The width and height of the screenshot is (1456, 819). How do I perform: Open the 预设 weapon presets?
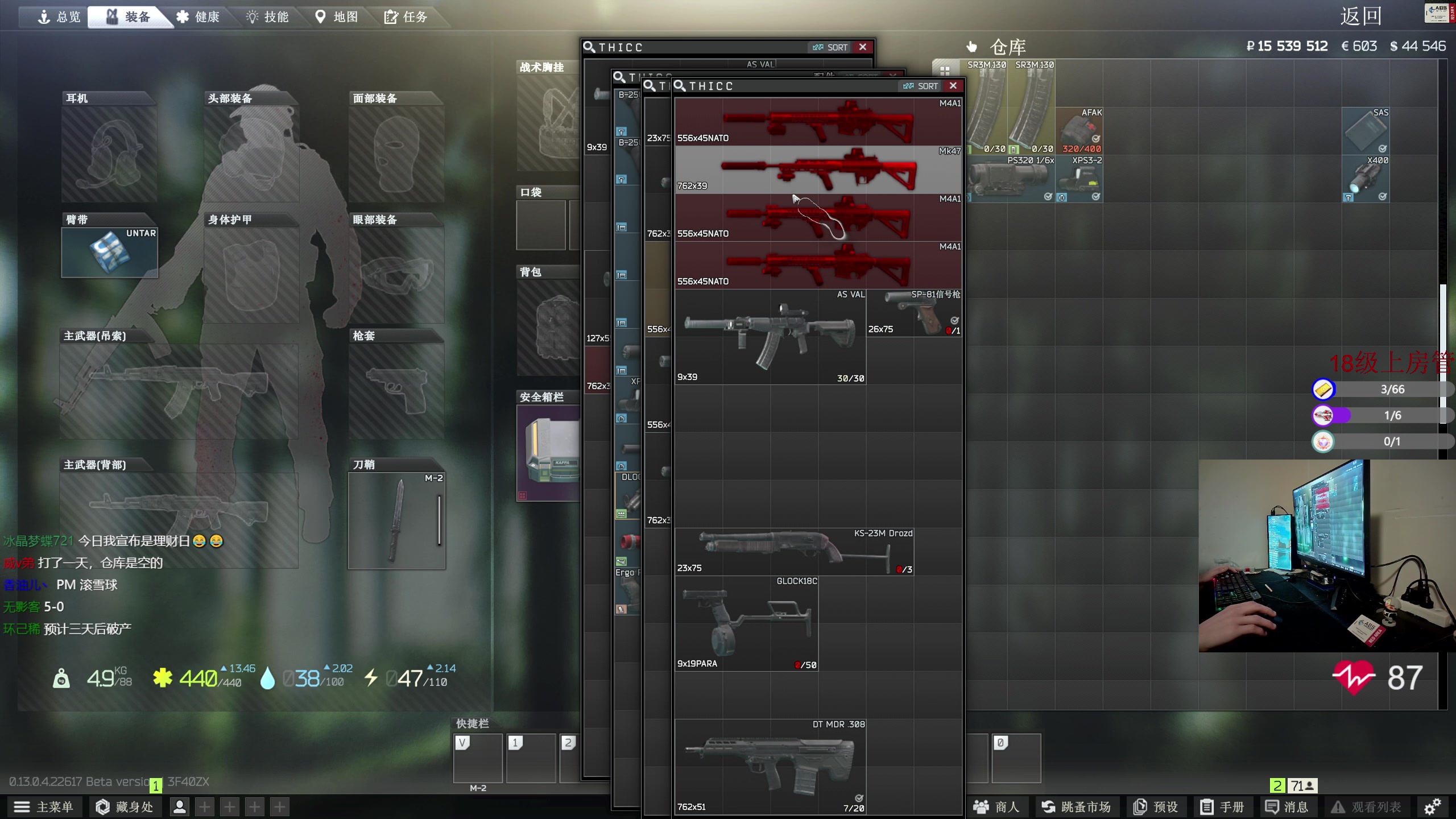coord(1156,806)
